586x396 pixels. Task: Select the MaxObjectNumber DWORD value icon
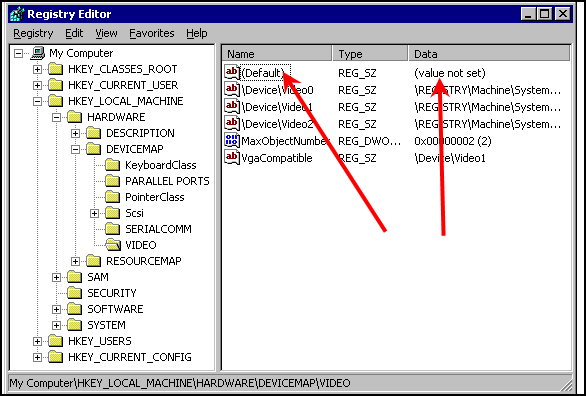[231, 140]
